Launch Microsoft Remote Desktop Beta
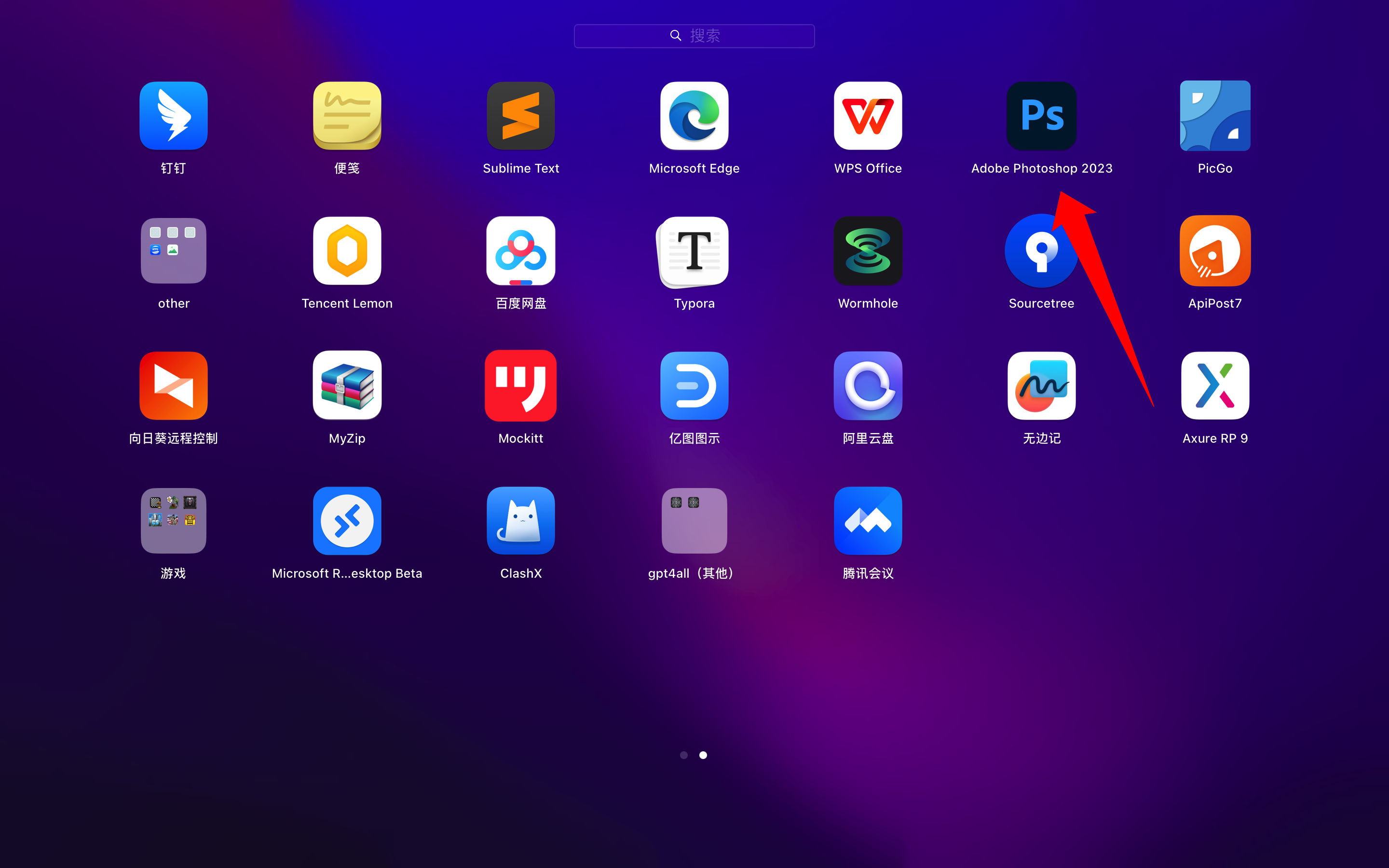 (x=347, y=521)
